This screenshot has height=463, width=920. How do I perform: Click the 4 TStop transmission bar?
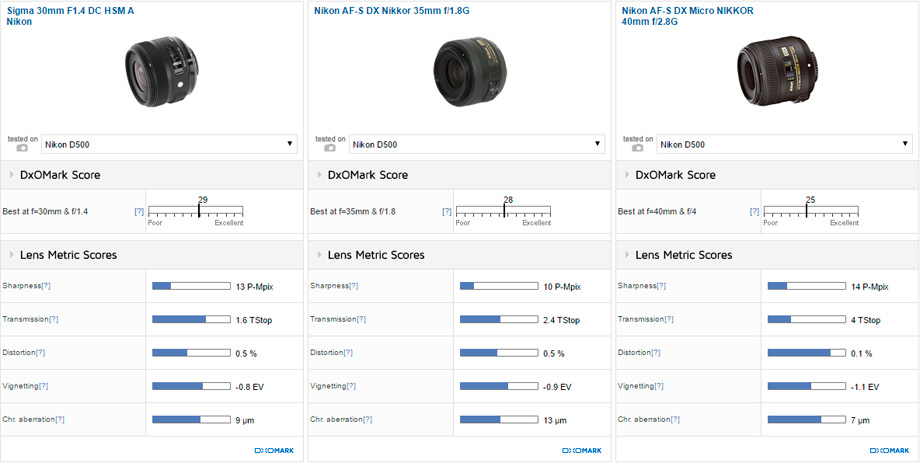click(x=807, y=319)
